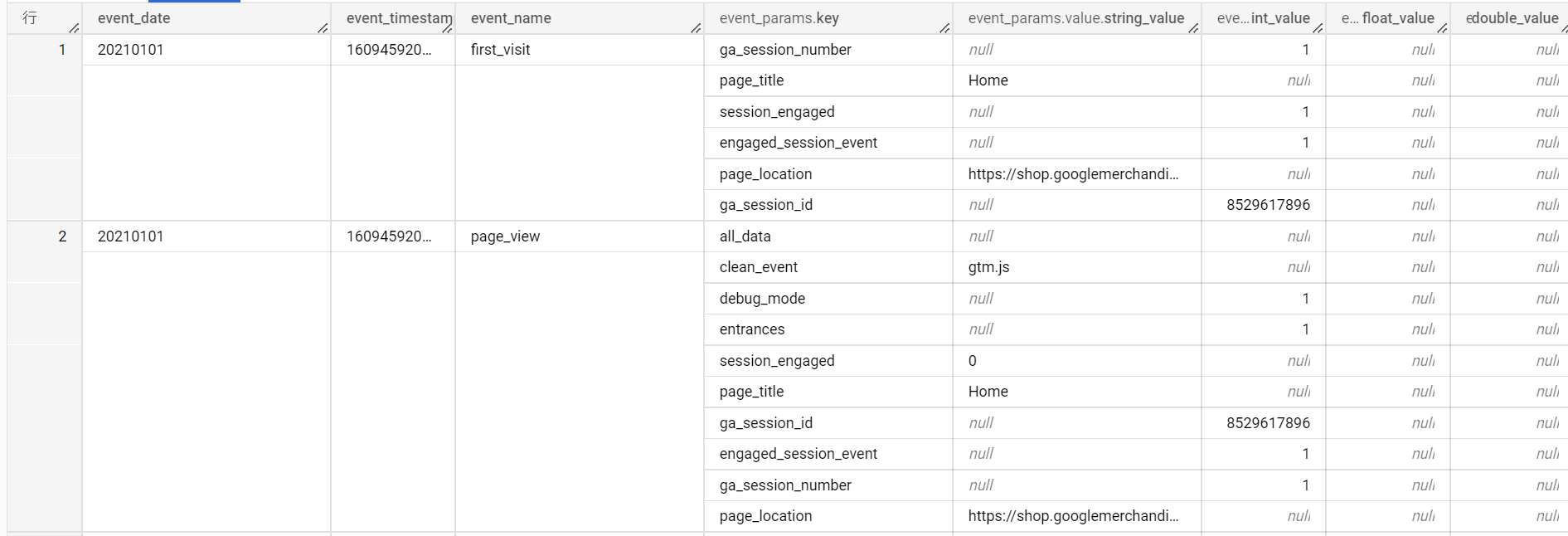
Task: Select the event_date column header
Action: tap(133, 17)
